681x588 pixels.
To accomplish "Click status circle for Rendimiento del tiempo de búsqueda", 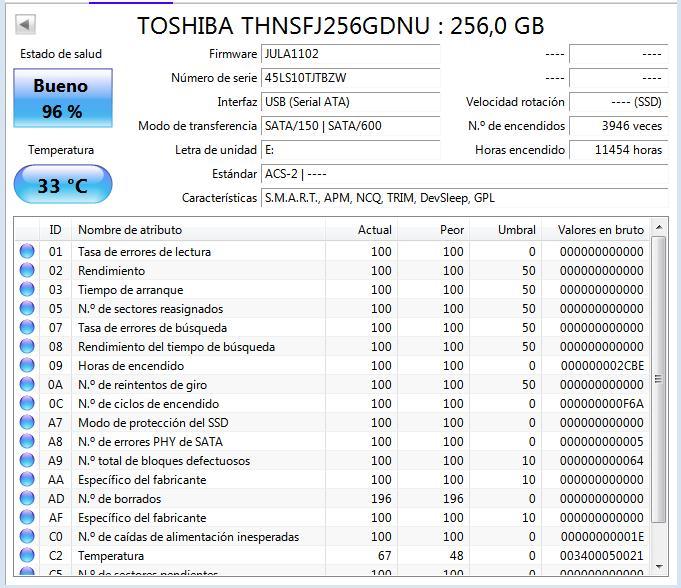I will coord(27,347).
